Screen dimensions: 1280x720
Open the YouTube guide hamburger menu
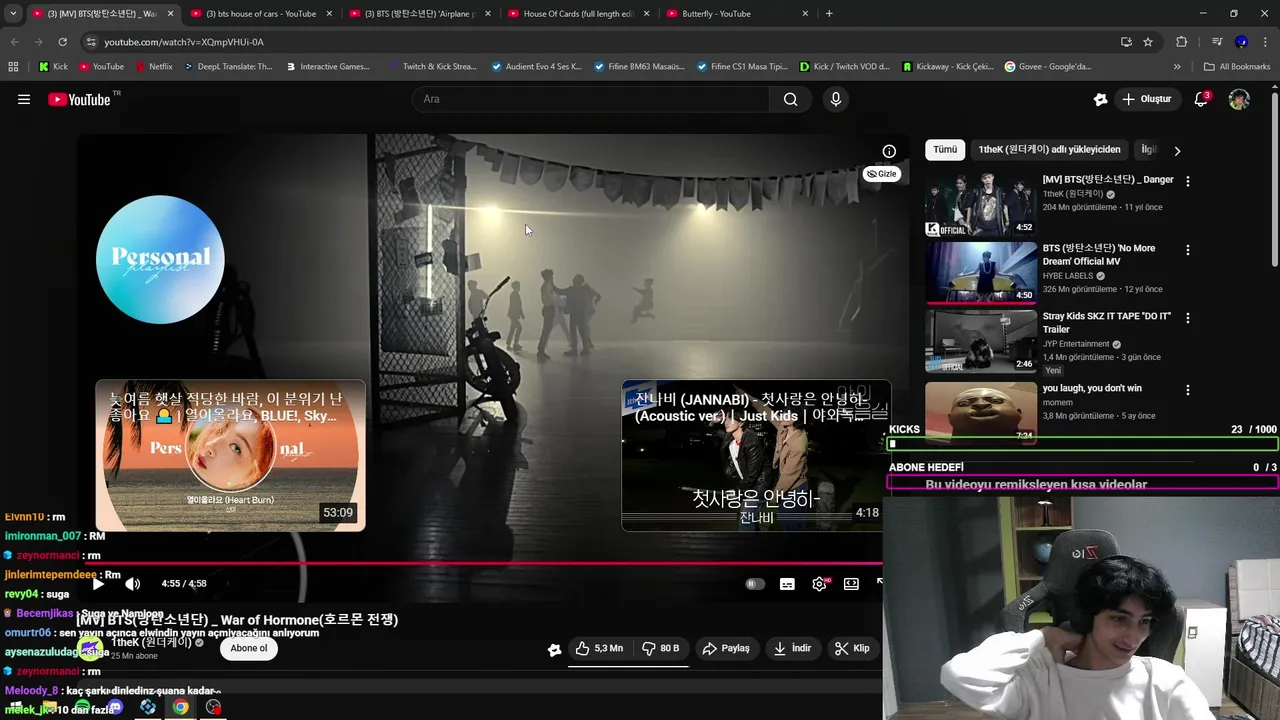[x=24, y=99]
